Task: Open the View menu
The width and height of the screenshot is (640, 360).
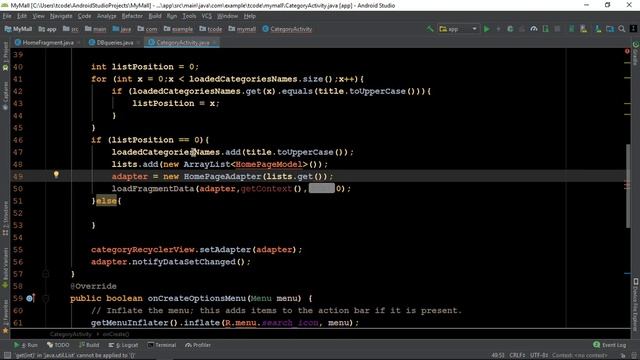Action: 38,16
